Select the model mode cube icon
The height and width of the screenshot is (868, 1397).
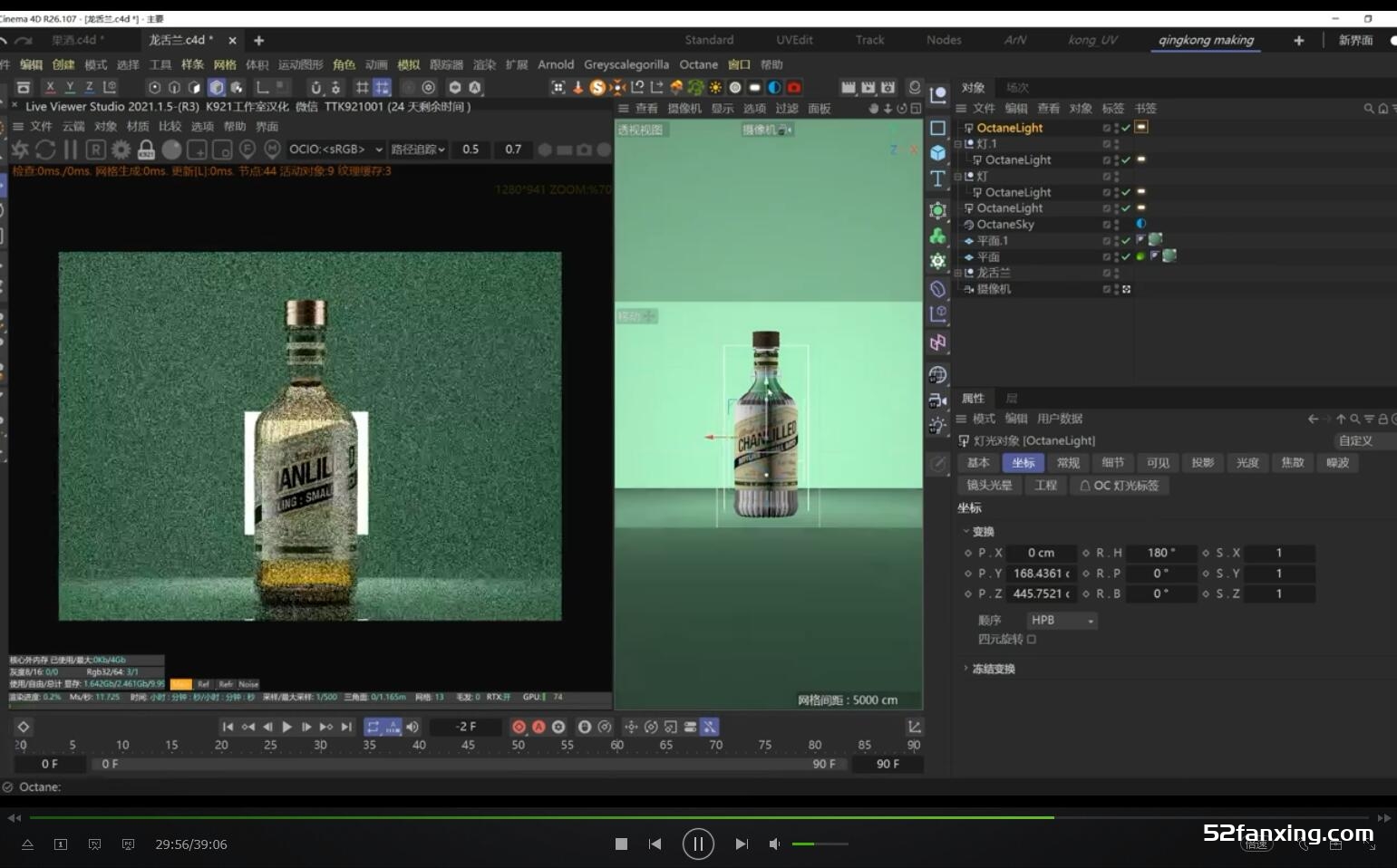(x=217, y=87)
